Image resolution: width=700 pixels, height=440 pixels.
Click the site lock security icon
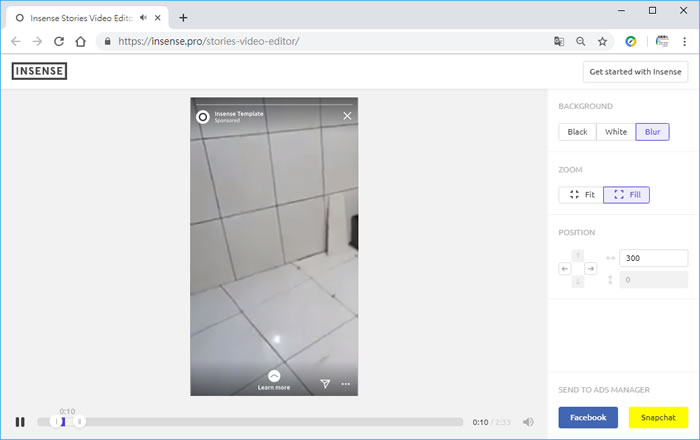[107, 42]
